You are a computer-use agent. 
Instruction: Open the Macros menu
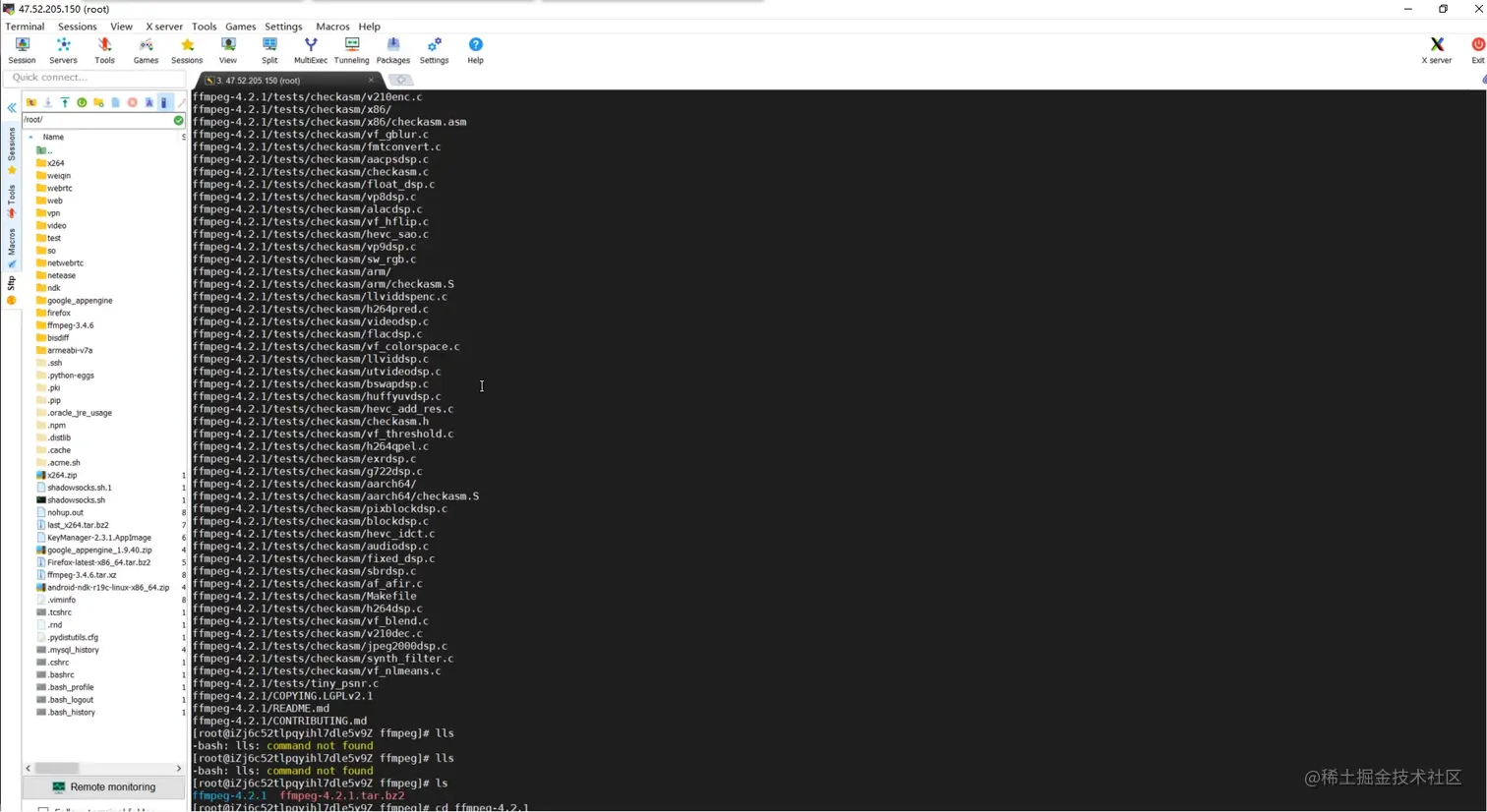332,27
